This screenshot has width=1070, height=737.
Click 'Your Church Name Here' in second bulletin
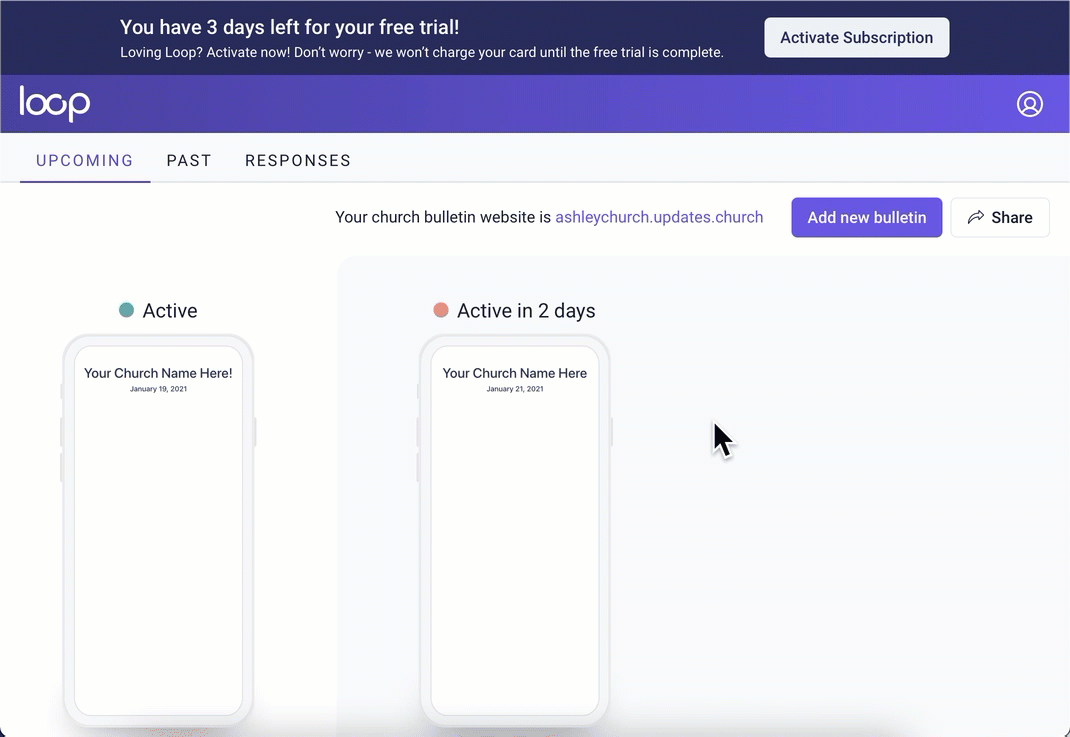tap(515, 373)
